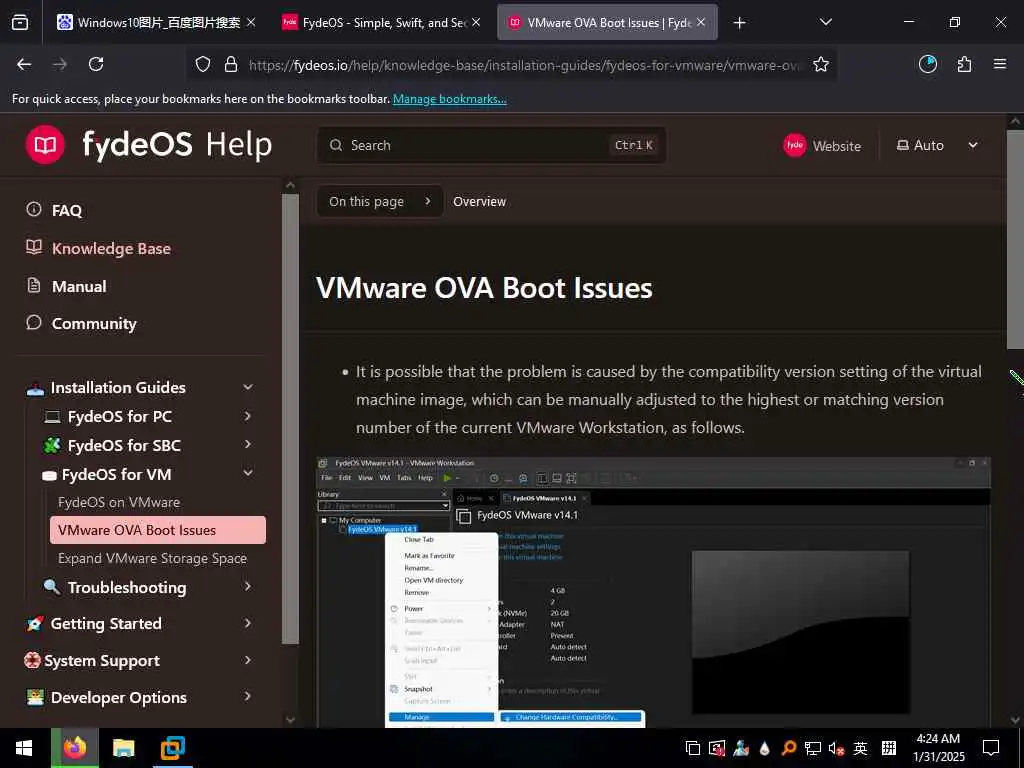Open the FAQ section
This screenshot has width=1024, height=768.
click(x=67, y=210)
